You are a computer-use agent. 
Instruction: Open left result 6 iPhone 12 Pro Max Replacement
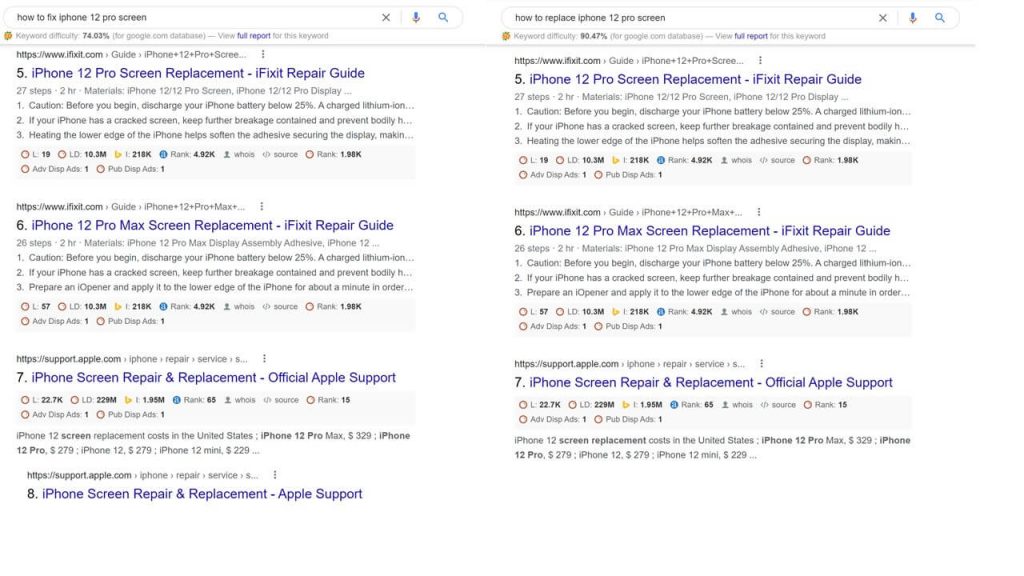[x=212, y=225]
